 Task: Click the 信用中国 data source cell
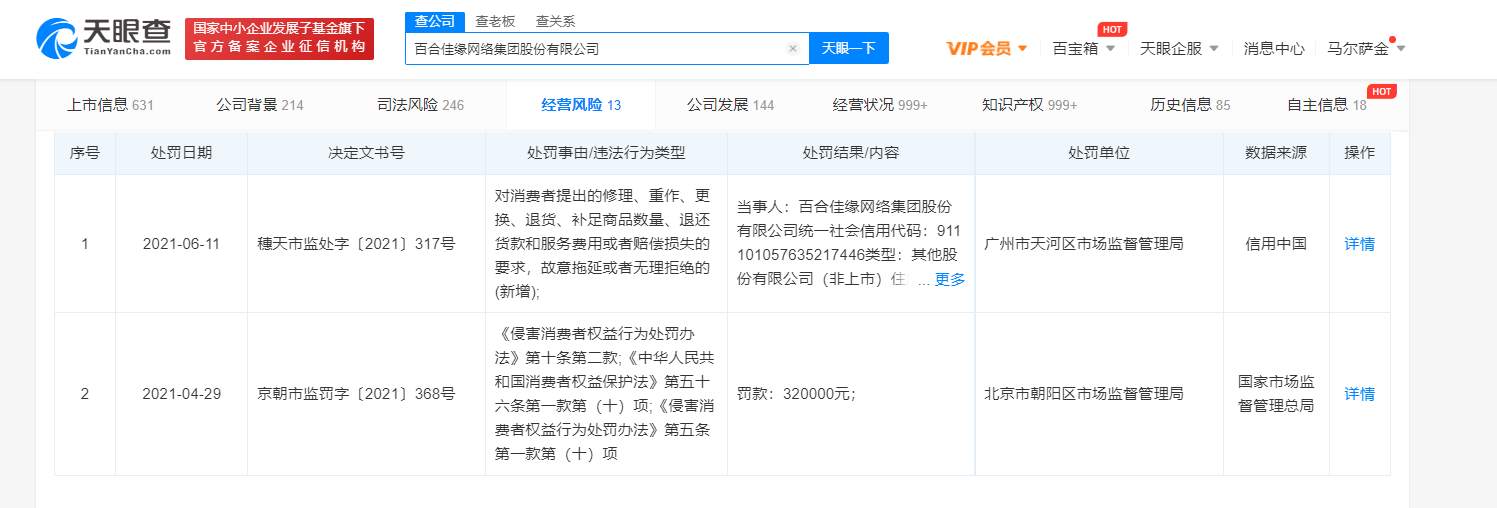pos(1276,244)
